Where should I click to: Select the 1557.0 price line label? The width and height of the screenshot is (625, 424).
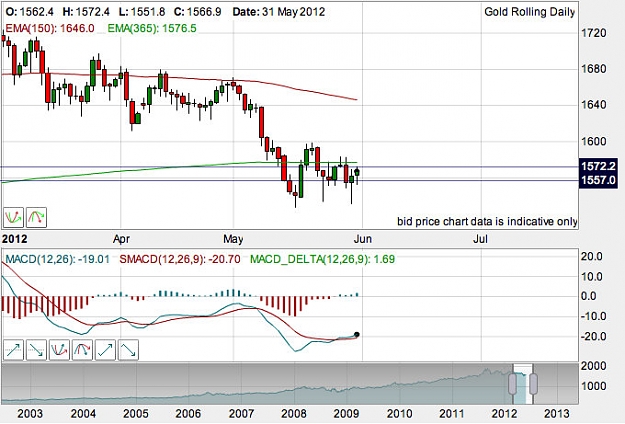(x=598, y=180)
